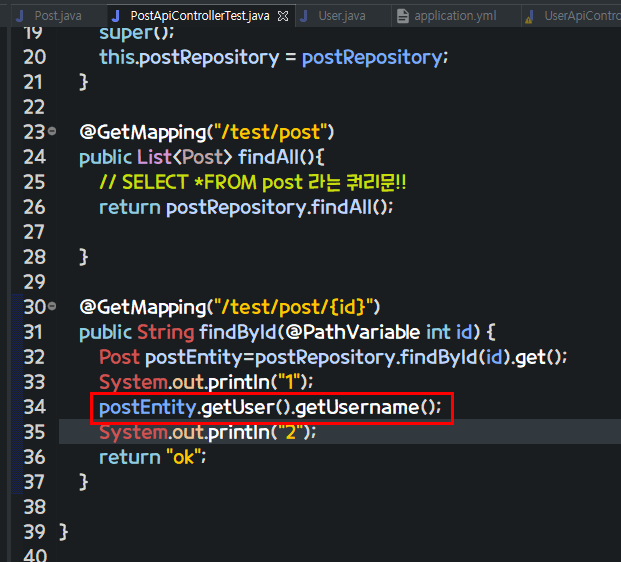Collapse the fold marker at line 23
This screenshot has height=562, width=621.
(x=52, y=131)
